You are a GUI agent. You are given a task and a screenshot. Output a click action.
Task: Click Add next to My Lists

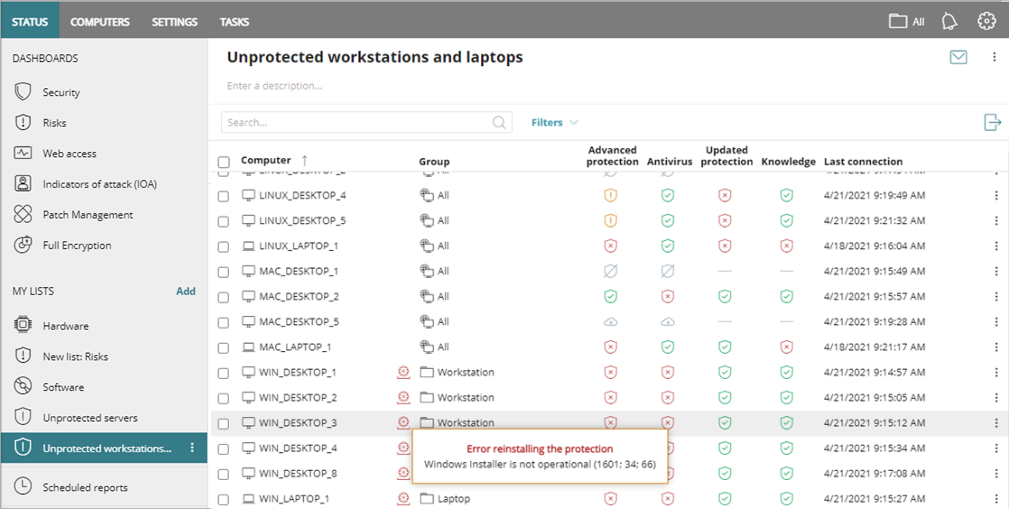click(185, 291)
